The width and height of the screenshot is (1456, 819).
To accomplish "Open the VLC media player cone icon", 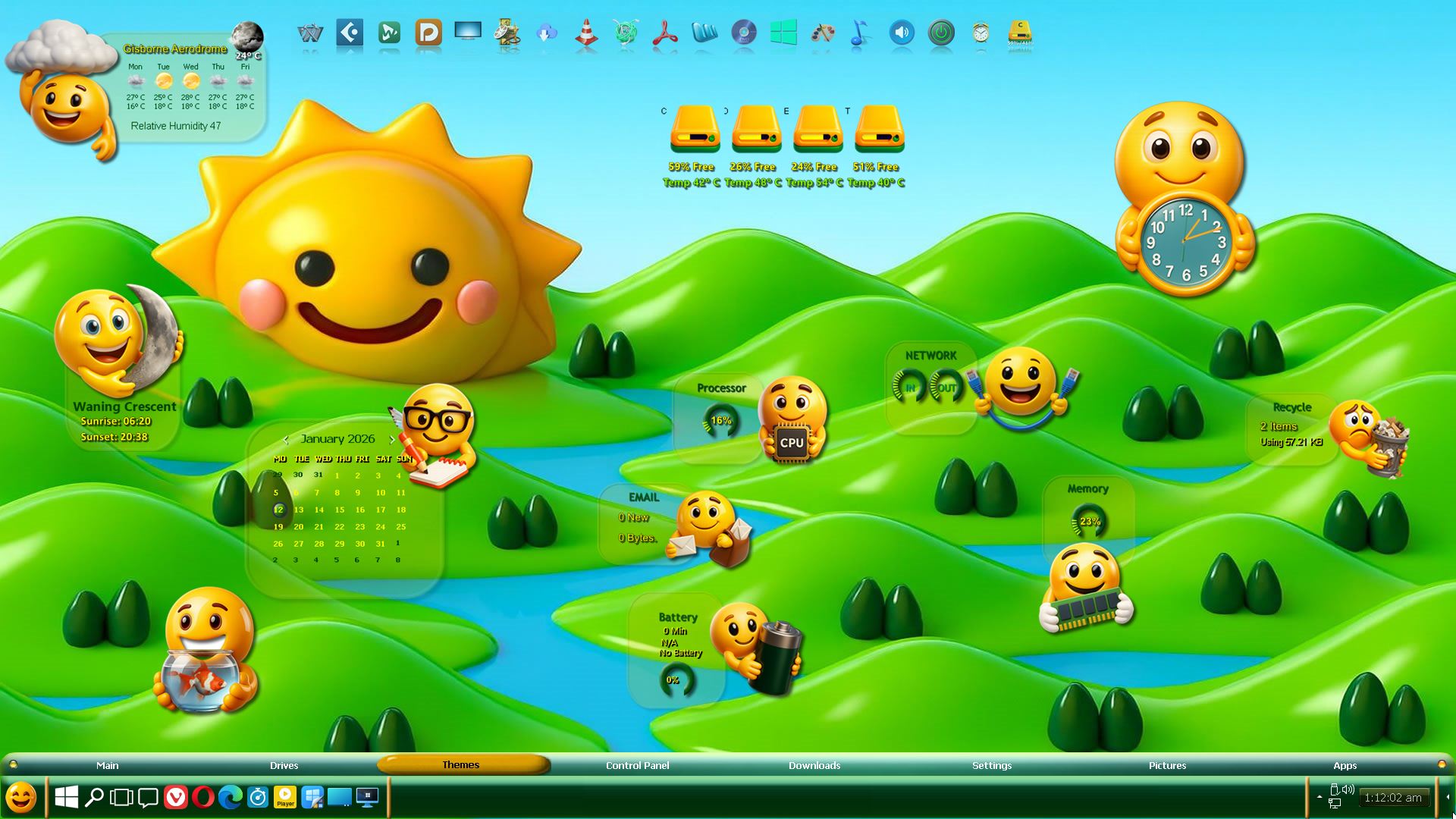I will click(x=586, y=33).
